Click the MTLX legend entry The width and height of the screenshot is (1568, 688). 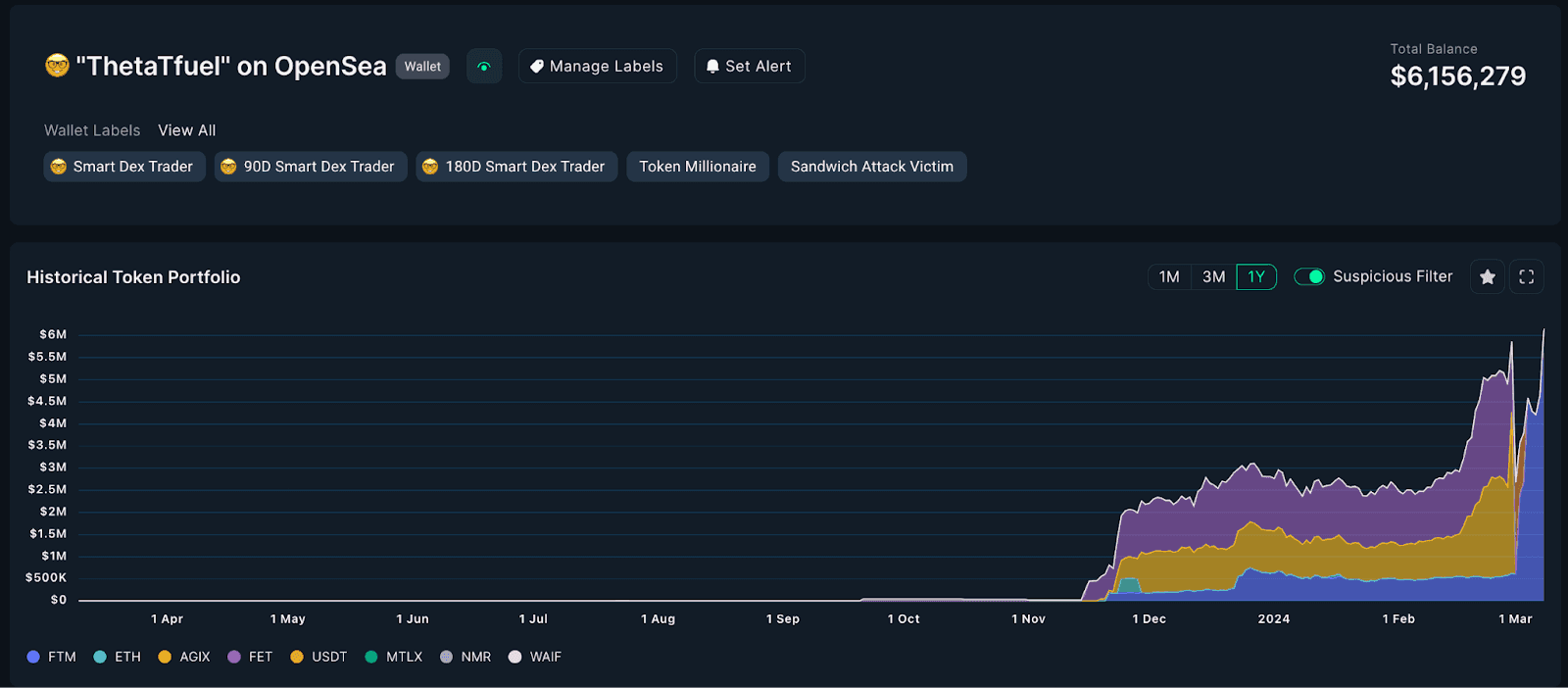(394, 657)
